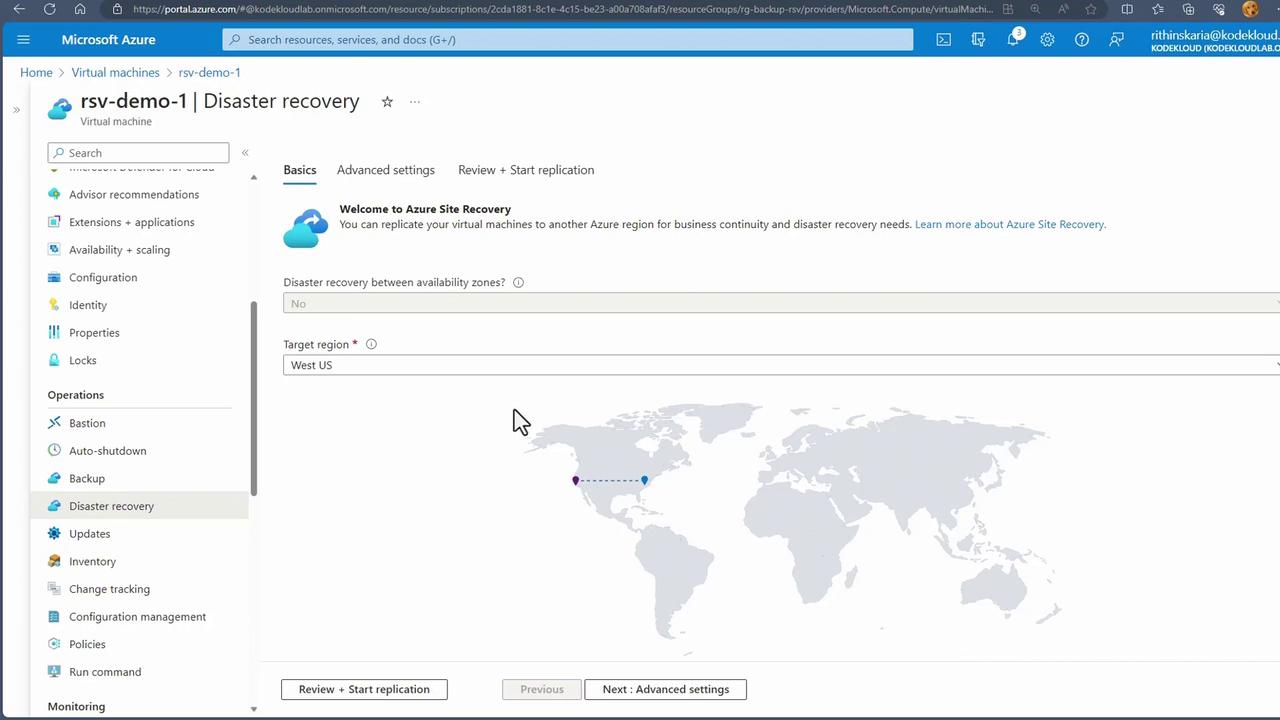Open the Help question mark icon
The width and height of the screenshot is (1280, 720).
click(x=1082, y=40)
